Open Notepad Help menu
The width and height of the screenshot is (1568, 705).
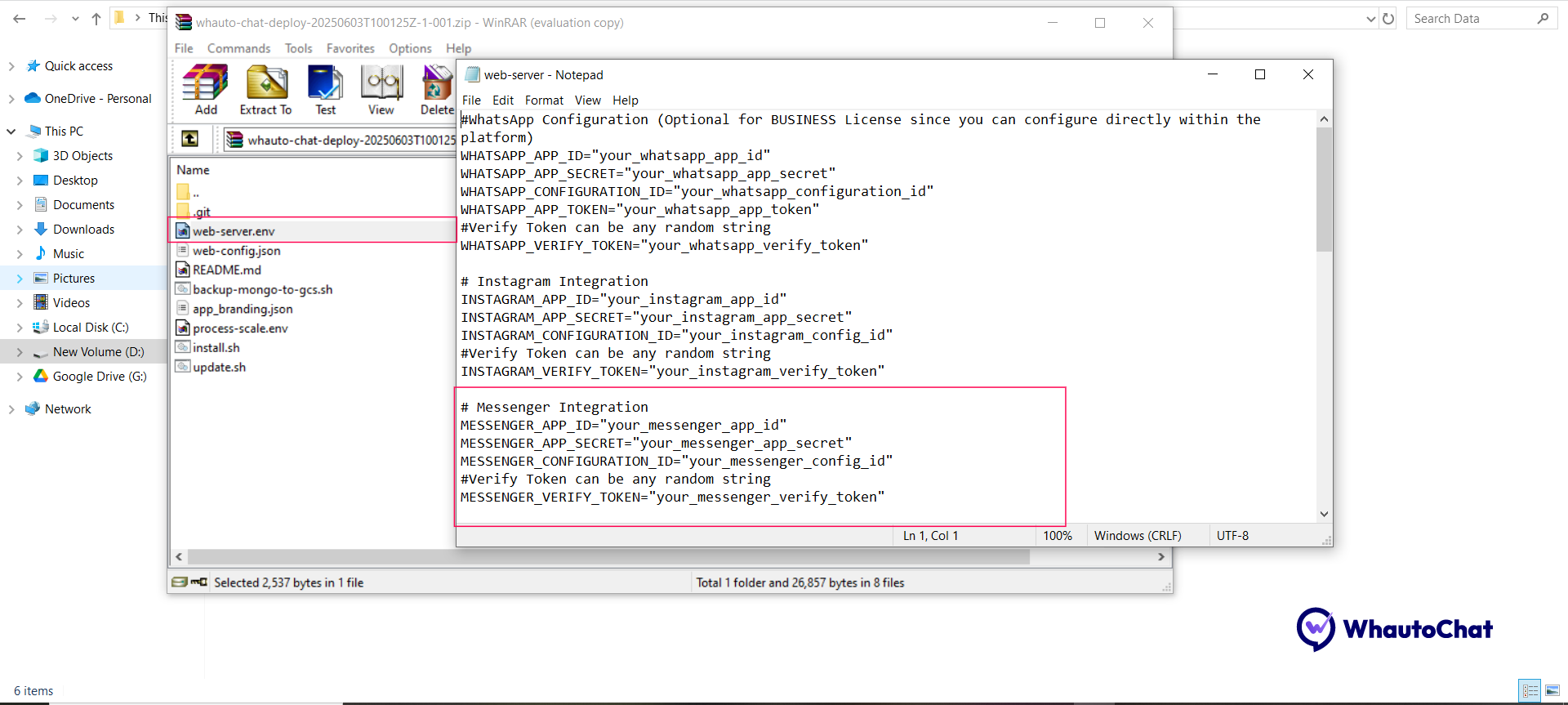pyautogui.click(x=626, y=100)
